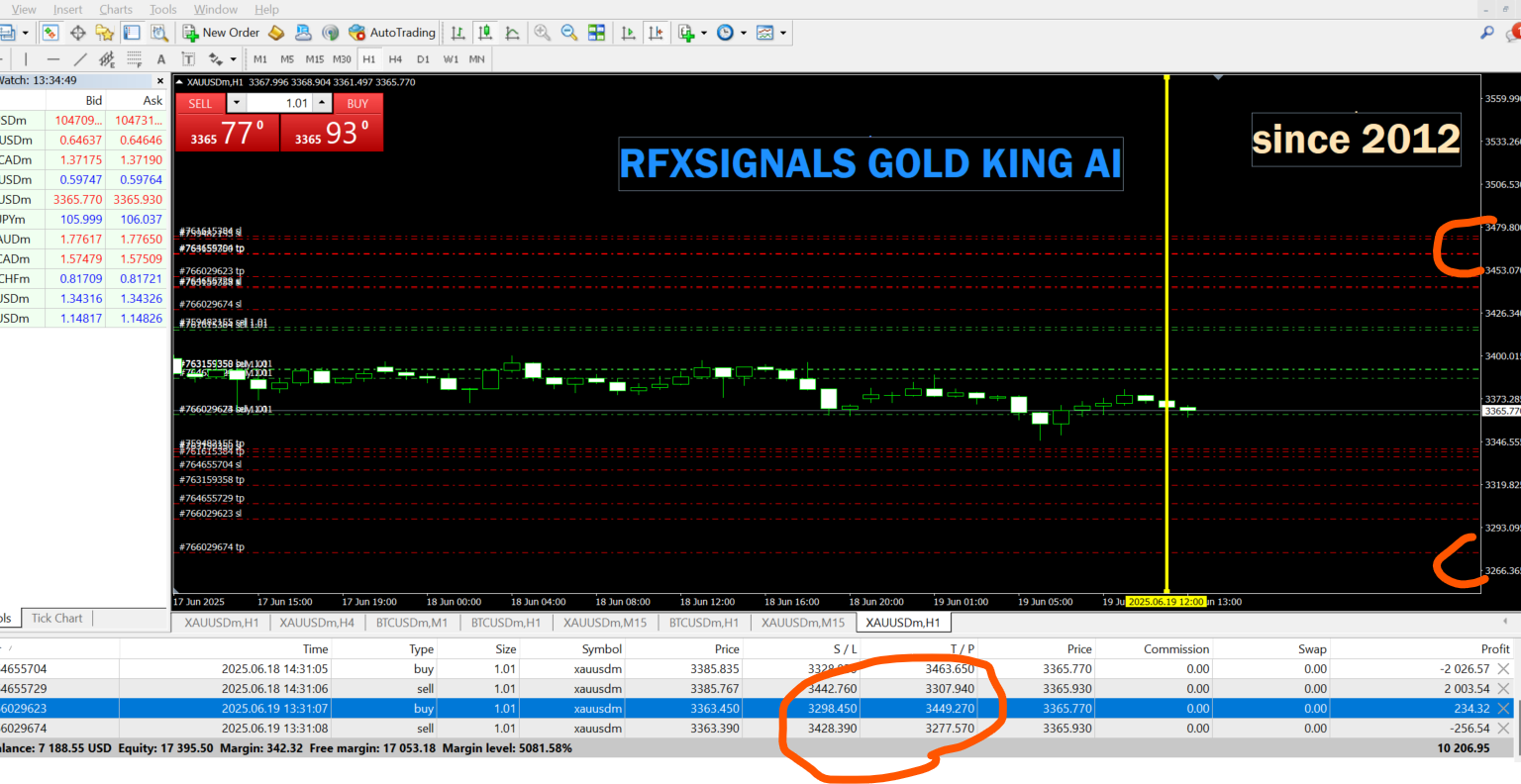The width and height of the screenshot is (1521, 784).
Task: Switch to the Tick Chart tab
Action: (x=57, y=619)
